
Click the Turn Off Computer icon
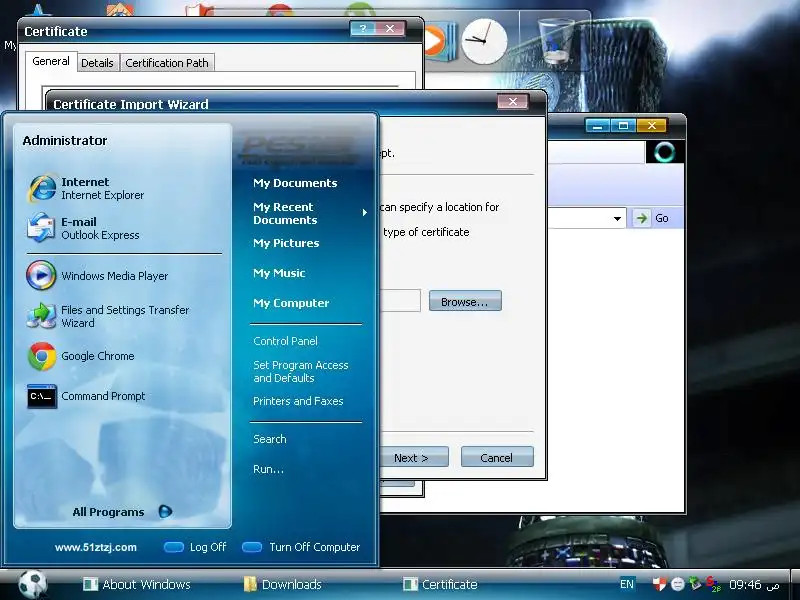click(x=252, y=547)
